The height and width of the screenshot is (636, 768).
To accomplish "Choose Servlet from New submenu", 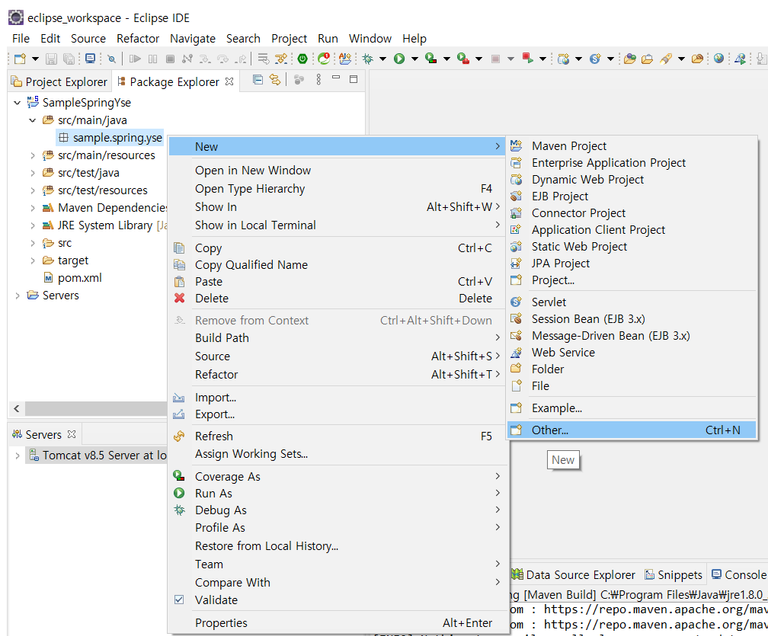I will (632, 302).
